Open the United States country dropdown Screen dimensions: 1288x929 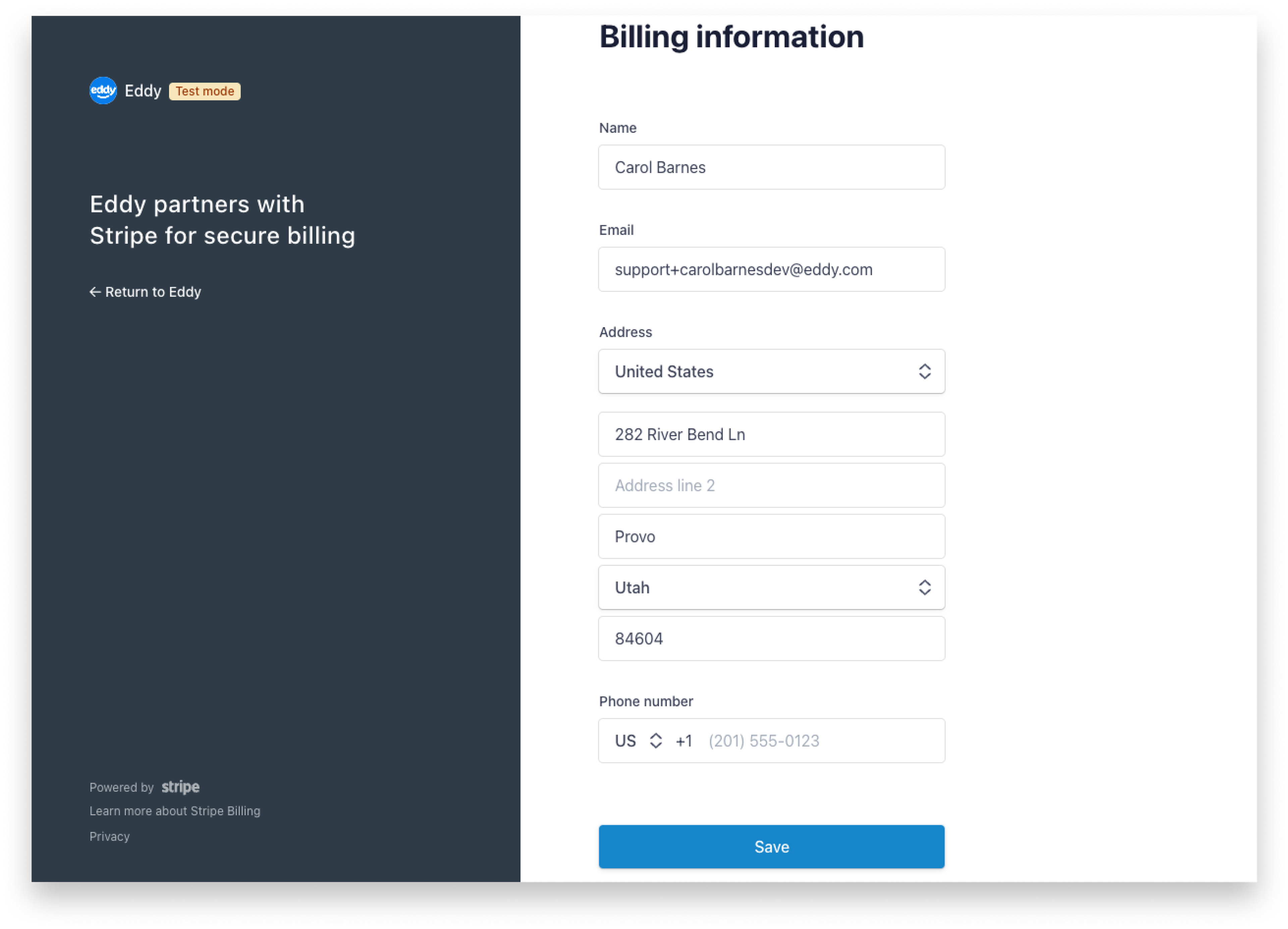pyautogui.click(x=772, y=372)
